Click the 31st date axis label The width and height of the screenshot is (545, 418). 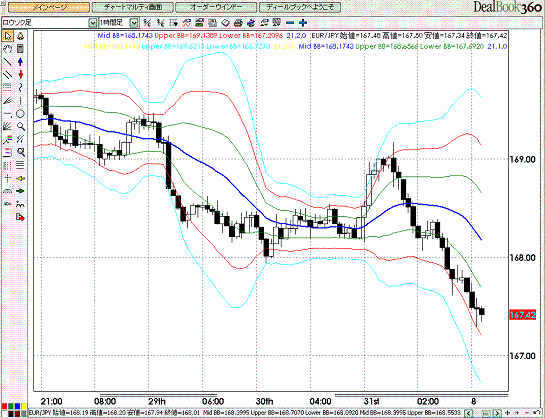(371, 401)
